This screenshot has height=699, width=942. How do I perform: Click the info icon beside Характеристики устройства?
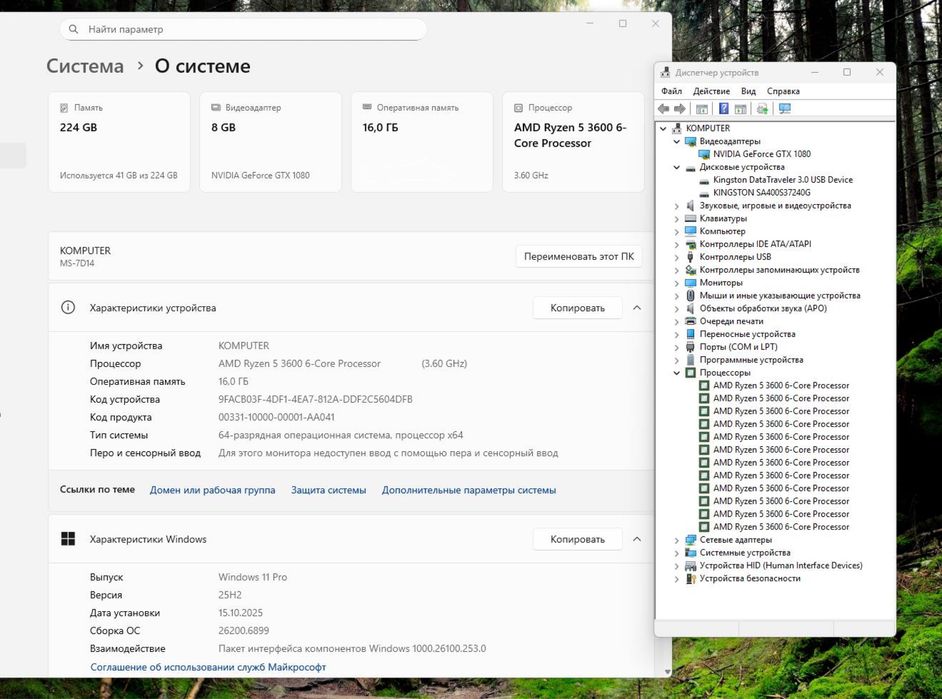click(68, 307)
